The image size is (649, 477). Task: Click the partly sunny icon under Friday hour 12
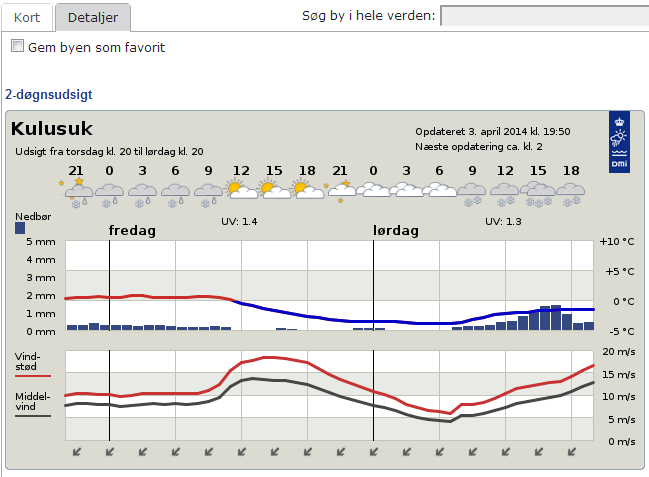241,190
